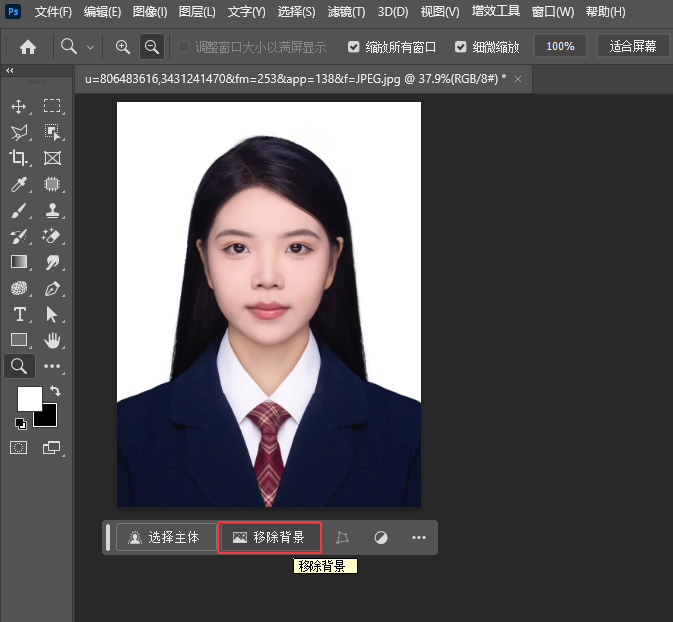673x622 pixels.
Task: Select the Move tool
Action: point(18,106)
